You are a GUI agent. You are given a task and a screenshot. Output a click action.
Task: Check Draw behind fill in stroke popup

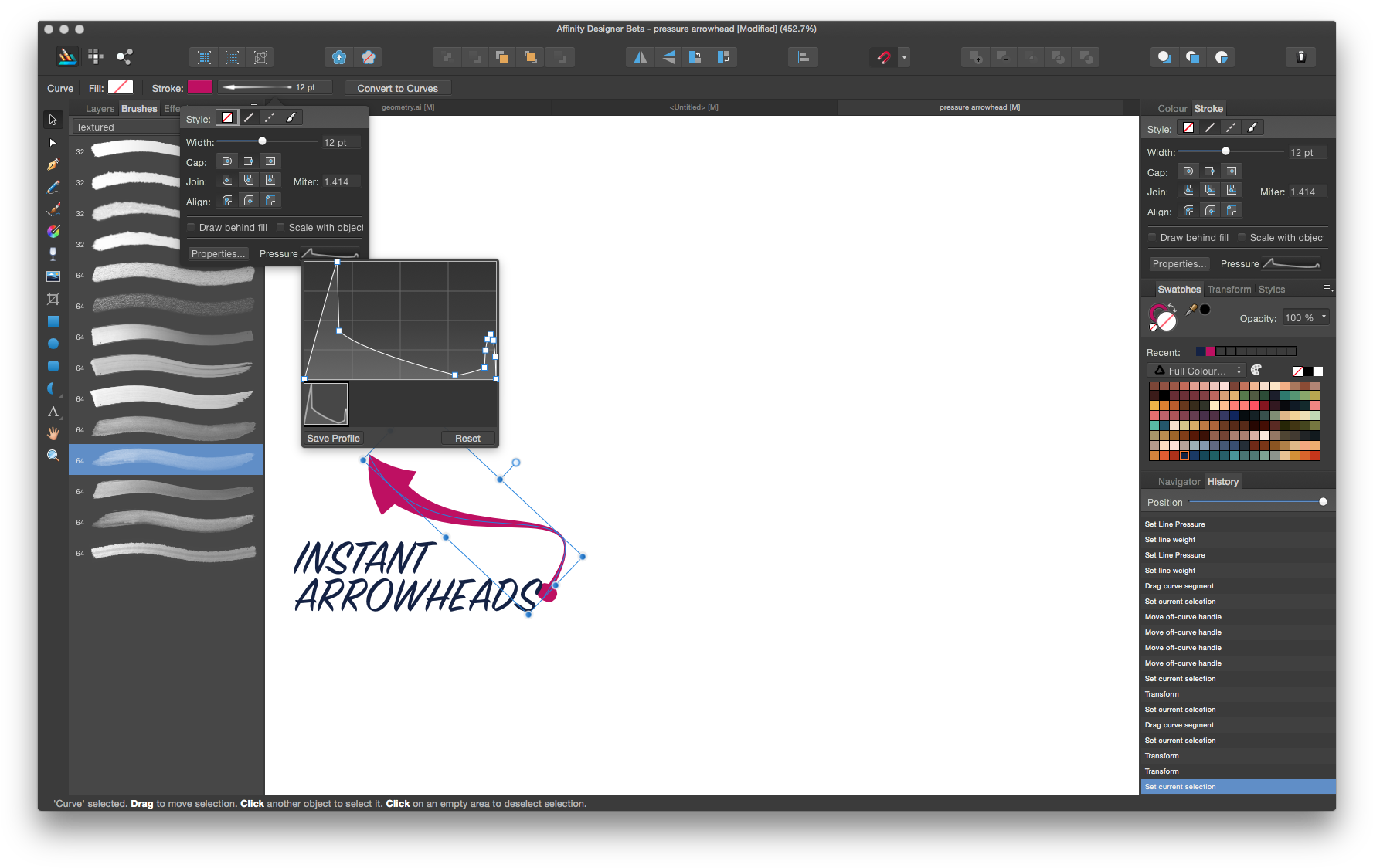pyautogui.click(x=191, y=228)
